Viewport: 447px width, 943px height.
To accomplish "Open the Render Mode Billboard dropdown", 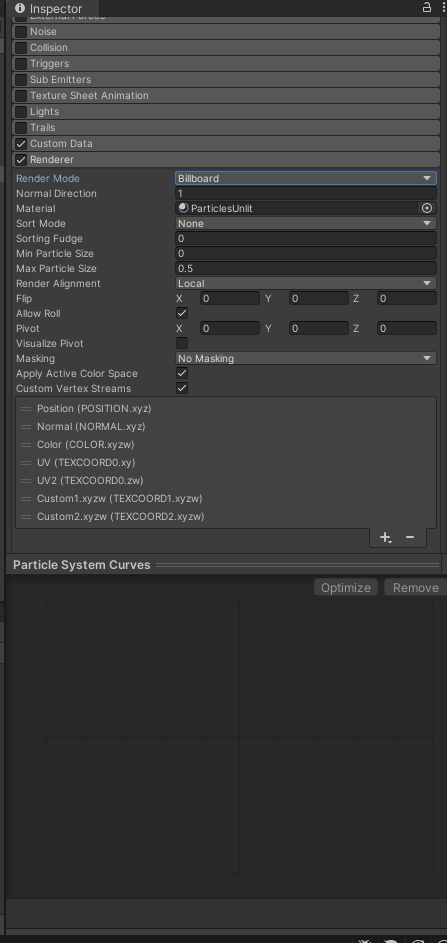I will tap(306, 178).
